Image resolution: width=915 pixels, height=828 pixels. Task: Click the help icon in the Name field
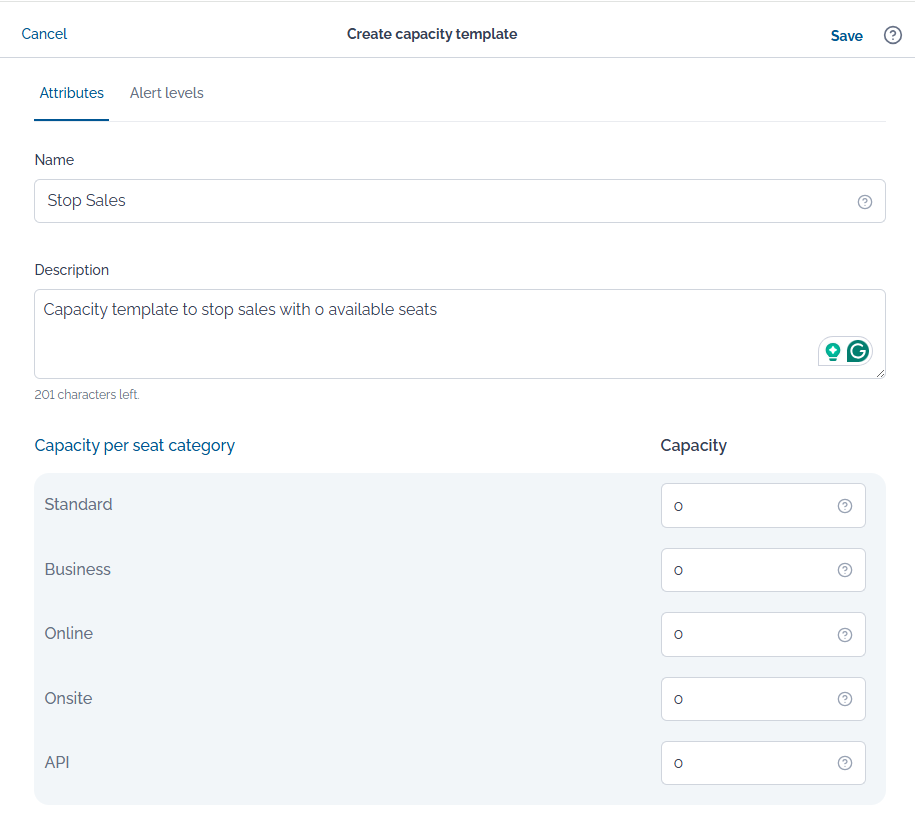[x=864, y=202]
